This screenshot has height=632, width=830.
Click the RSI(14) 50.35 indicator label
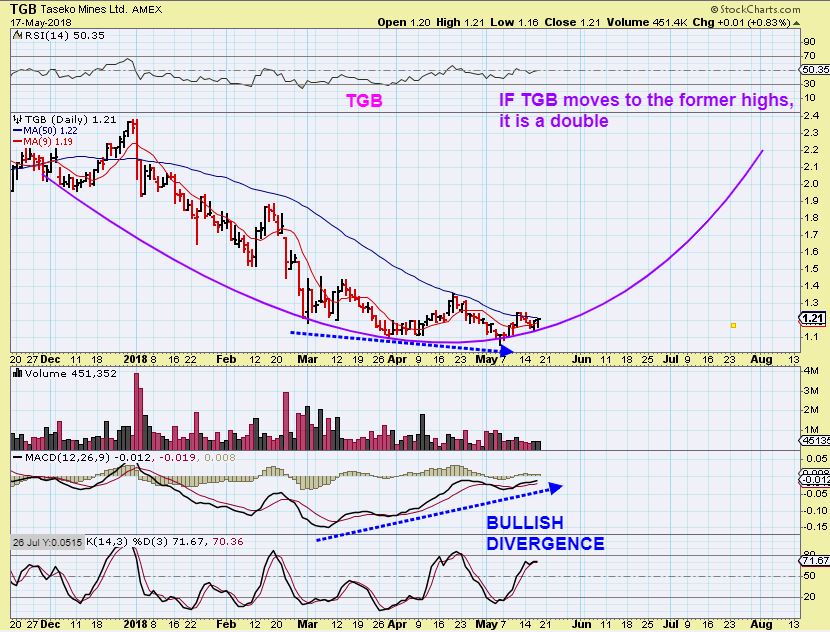coord(65,35)
